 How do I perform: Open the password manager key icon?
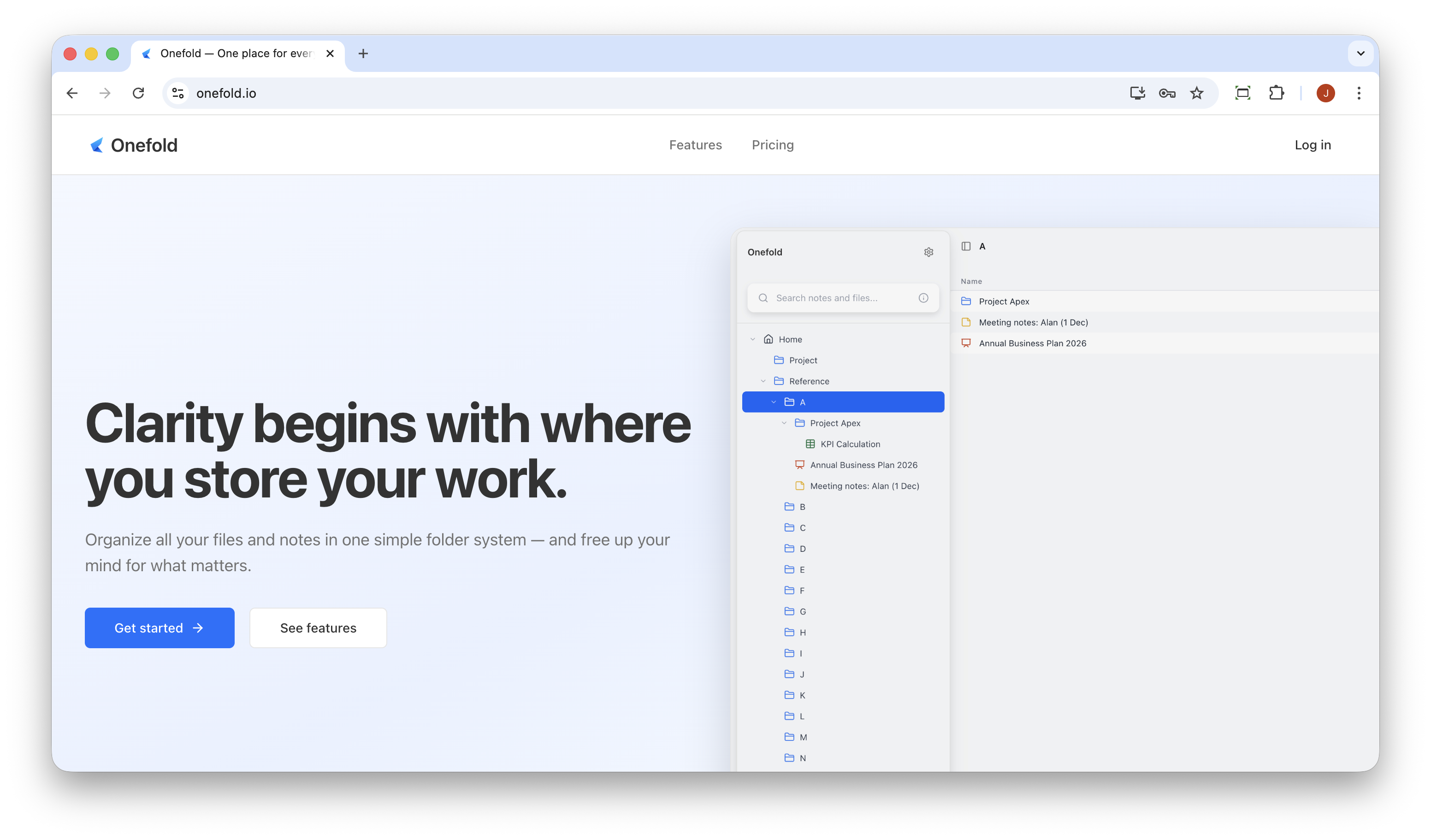coord(1167,93)
